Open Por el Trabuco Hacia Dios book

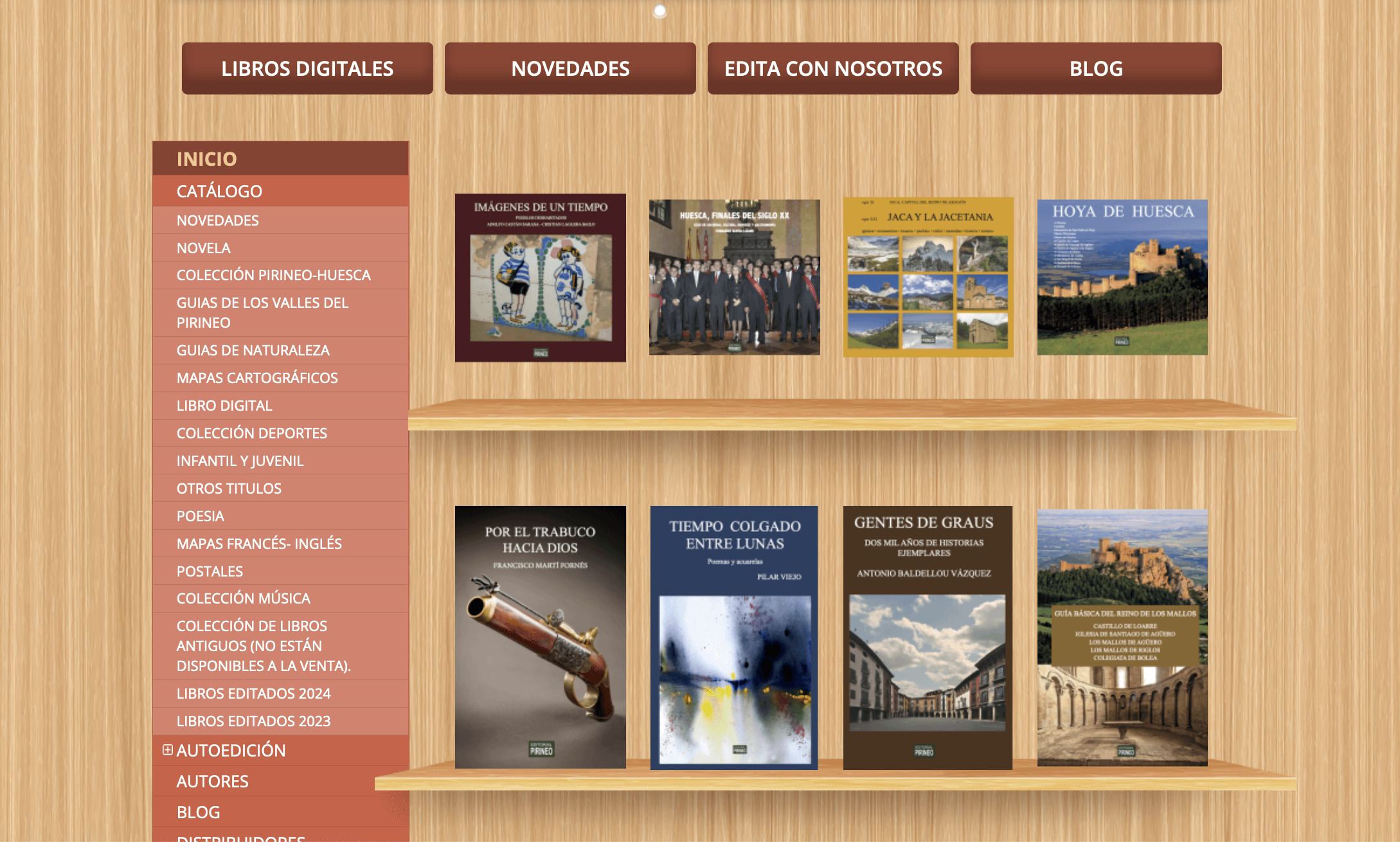[540, 637]
